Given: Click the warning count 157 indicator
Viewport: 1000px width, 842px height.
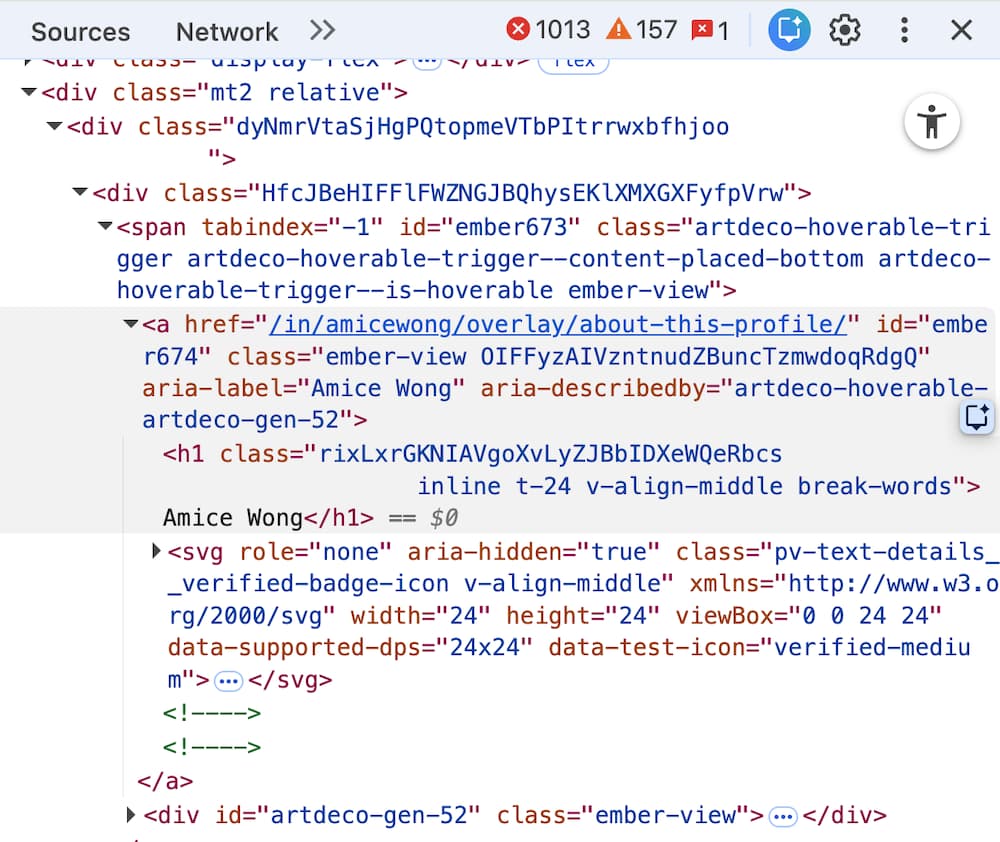Looking at the screenshot, I should [x=643, y=30].
